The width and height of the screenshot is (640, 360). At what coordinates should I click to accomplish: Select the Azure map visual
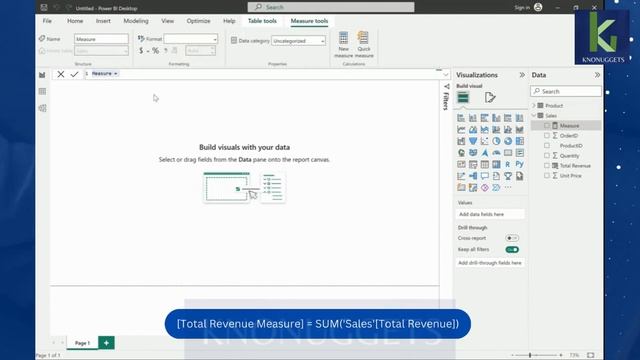(x=484, y=153)
